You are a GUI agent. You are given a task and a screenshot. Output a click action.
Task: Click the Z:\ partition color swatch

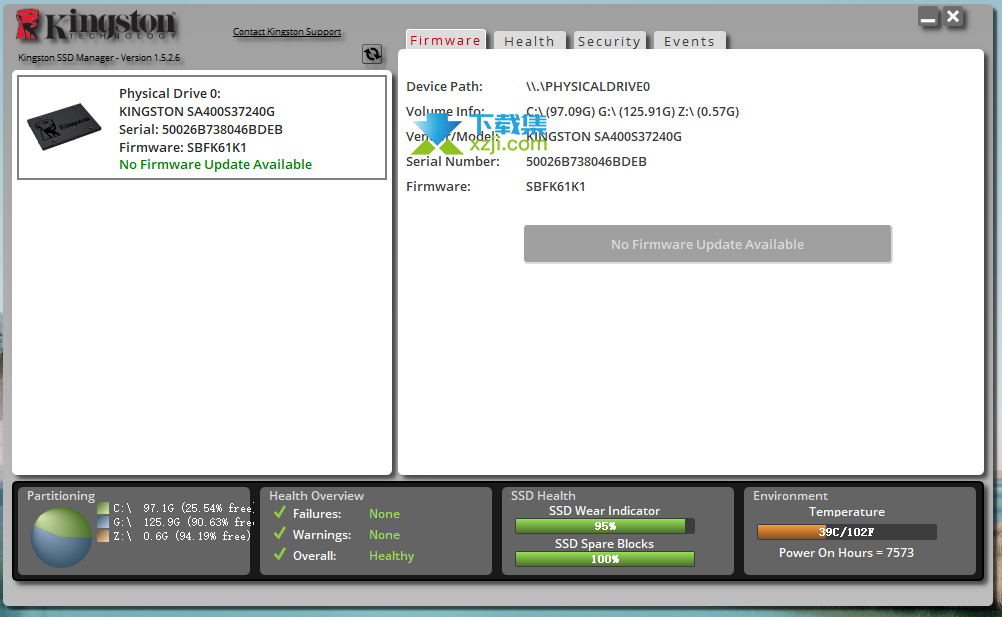pyautogui.click(x=103, y=536)
